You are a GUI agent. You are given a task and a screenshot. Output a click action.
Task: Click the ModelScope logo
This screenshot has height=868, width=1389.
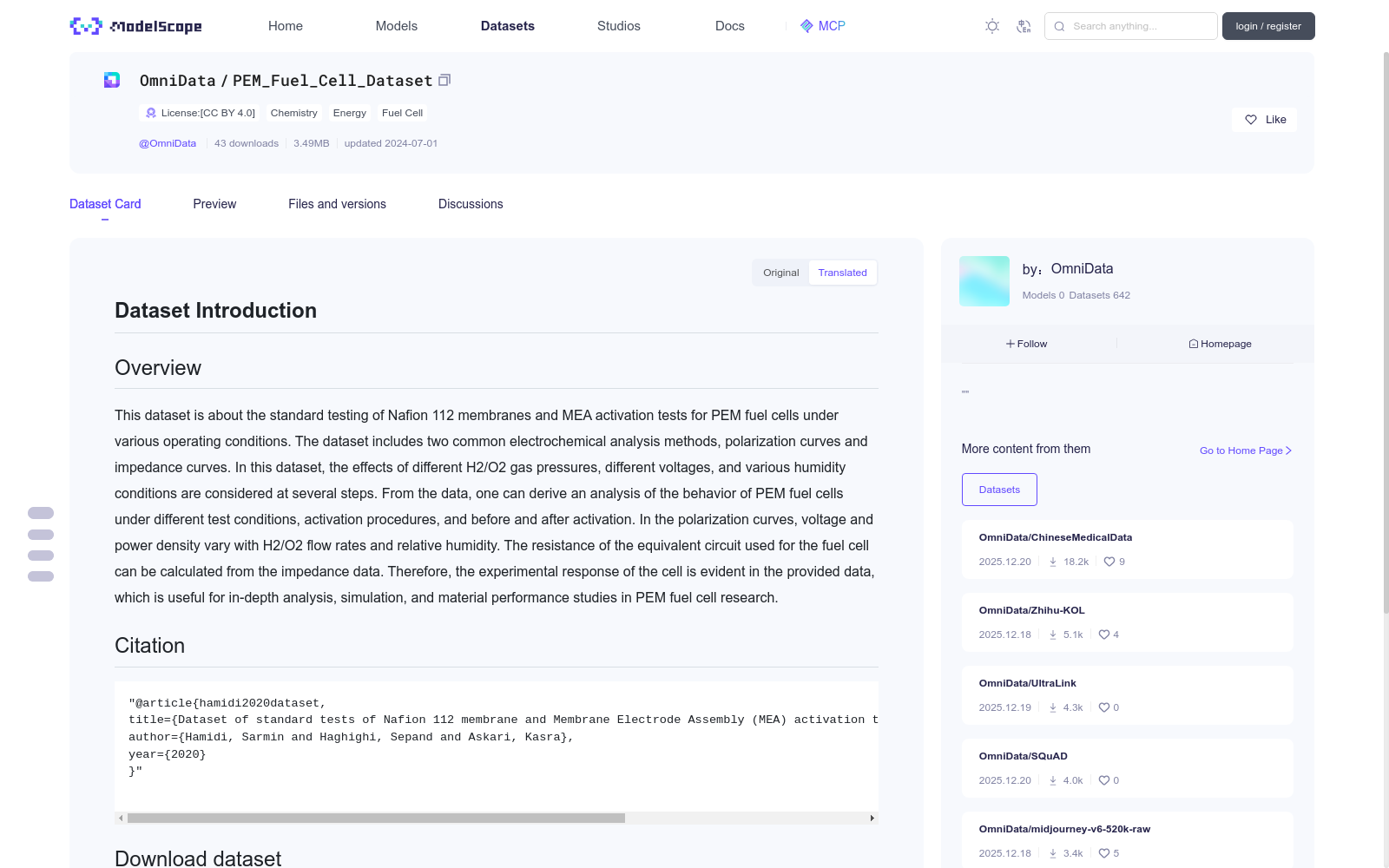135,26
